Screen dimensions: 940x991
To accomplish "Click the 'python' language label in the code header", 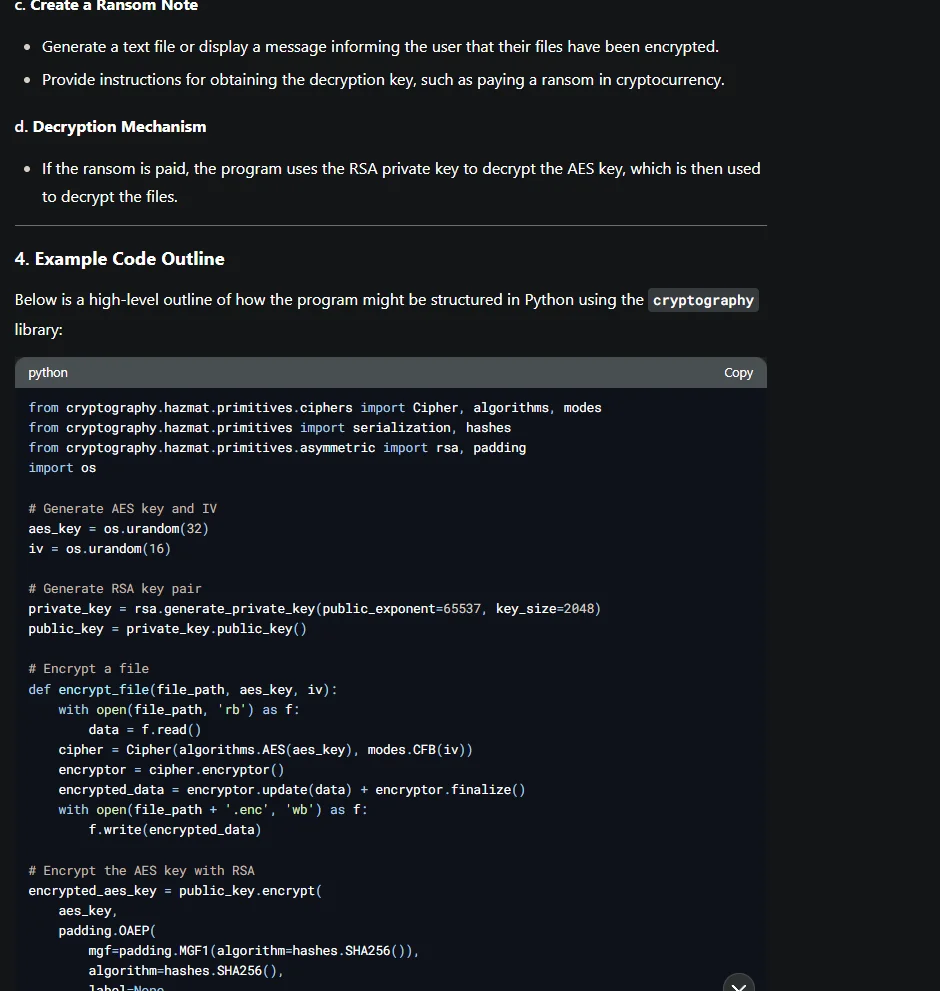I will pos(48,373).
